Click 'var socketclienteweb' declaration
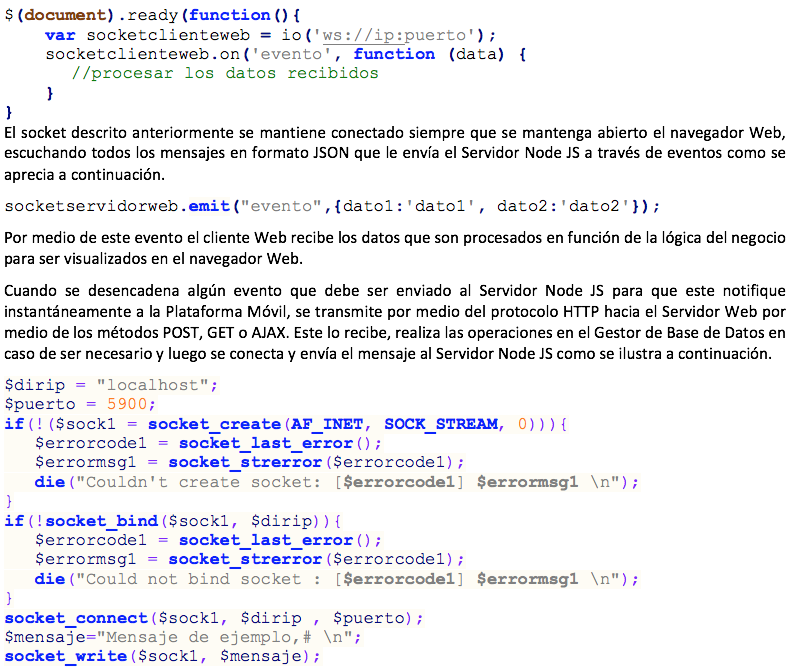The height and width of the screenshot is (672, 790). [148, 35]
